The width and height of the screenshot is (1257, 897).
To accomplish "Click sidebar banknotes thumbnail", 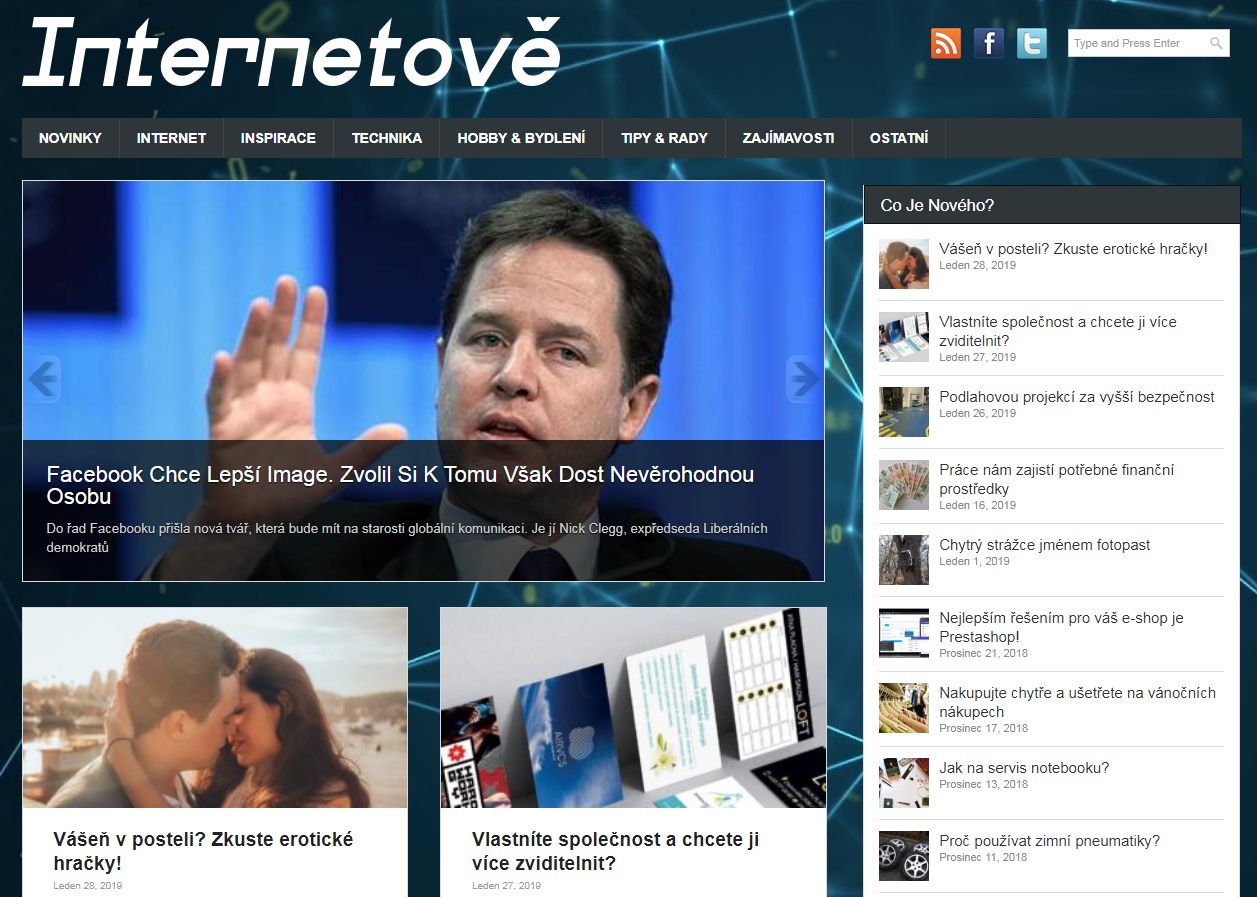I will pos(904,485).
